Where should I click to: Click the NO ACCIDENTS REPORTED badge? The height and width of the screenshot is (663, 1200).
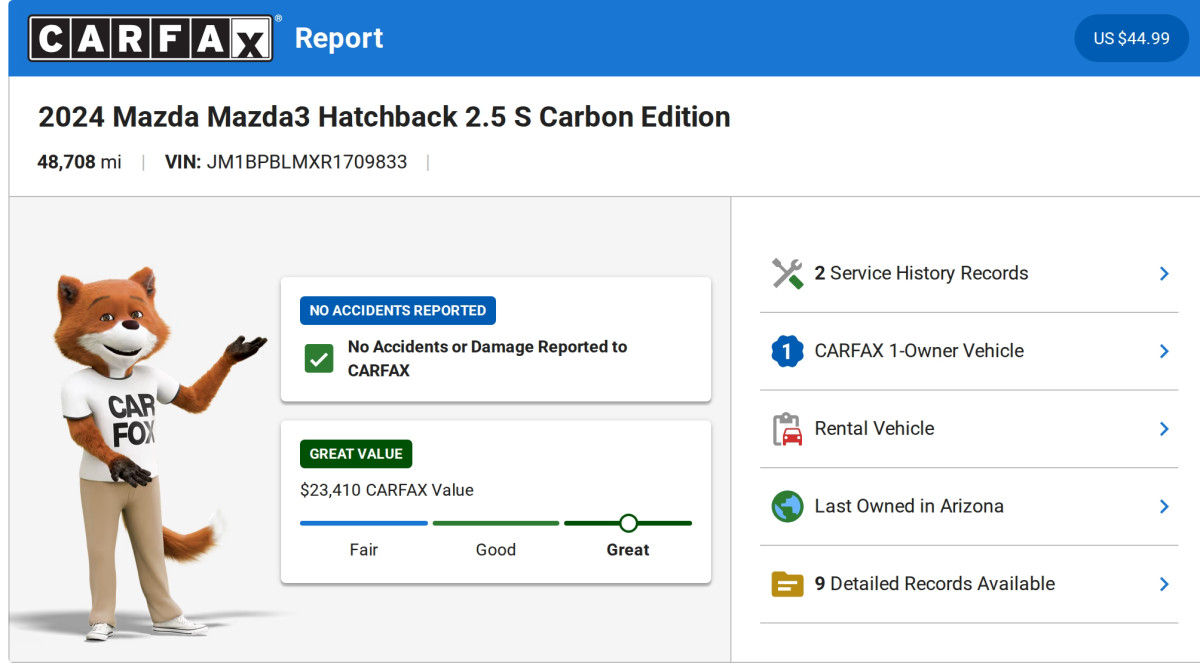pos(398,310)
